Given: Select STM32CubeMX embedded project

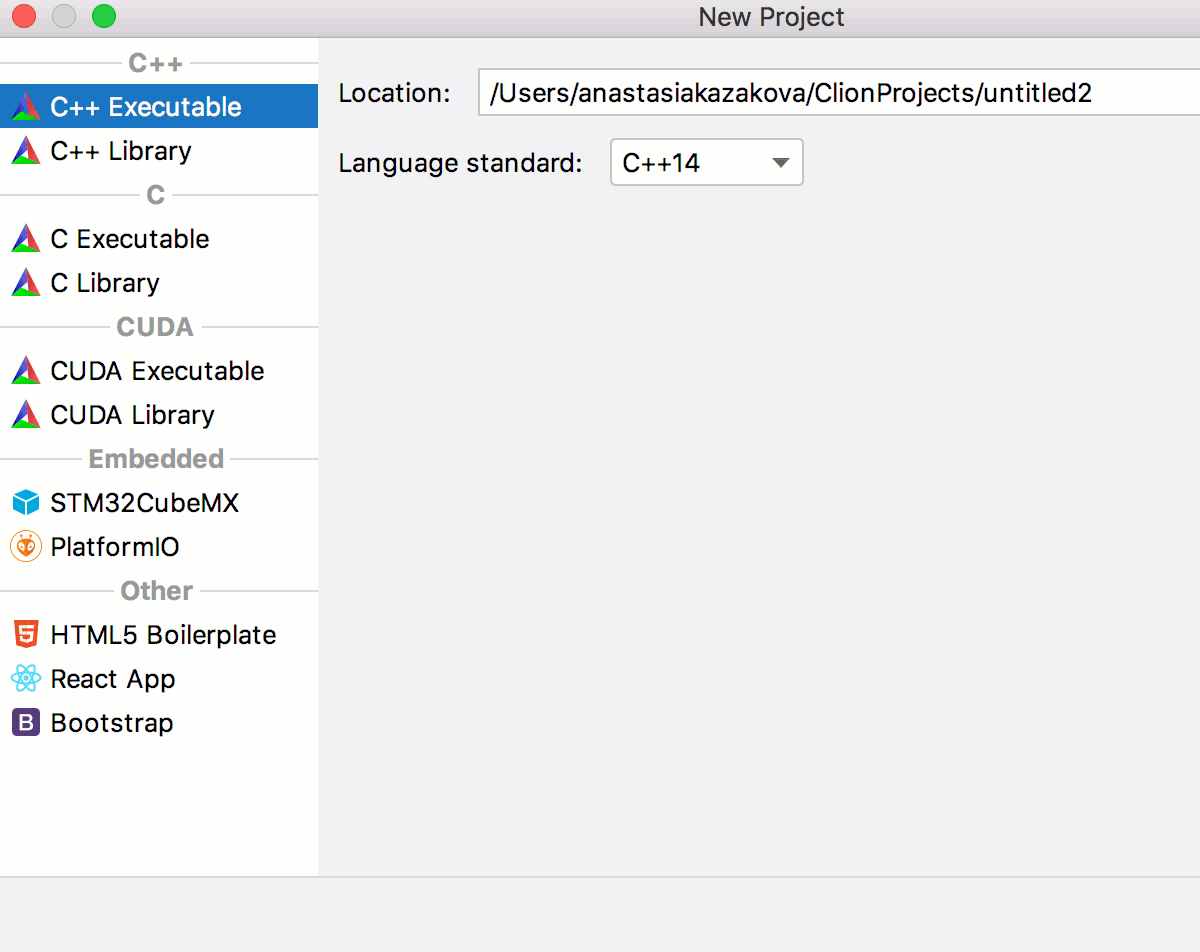Looking at the screenshot, I should pos(159,502).
